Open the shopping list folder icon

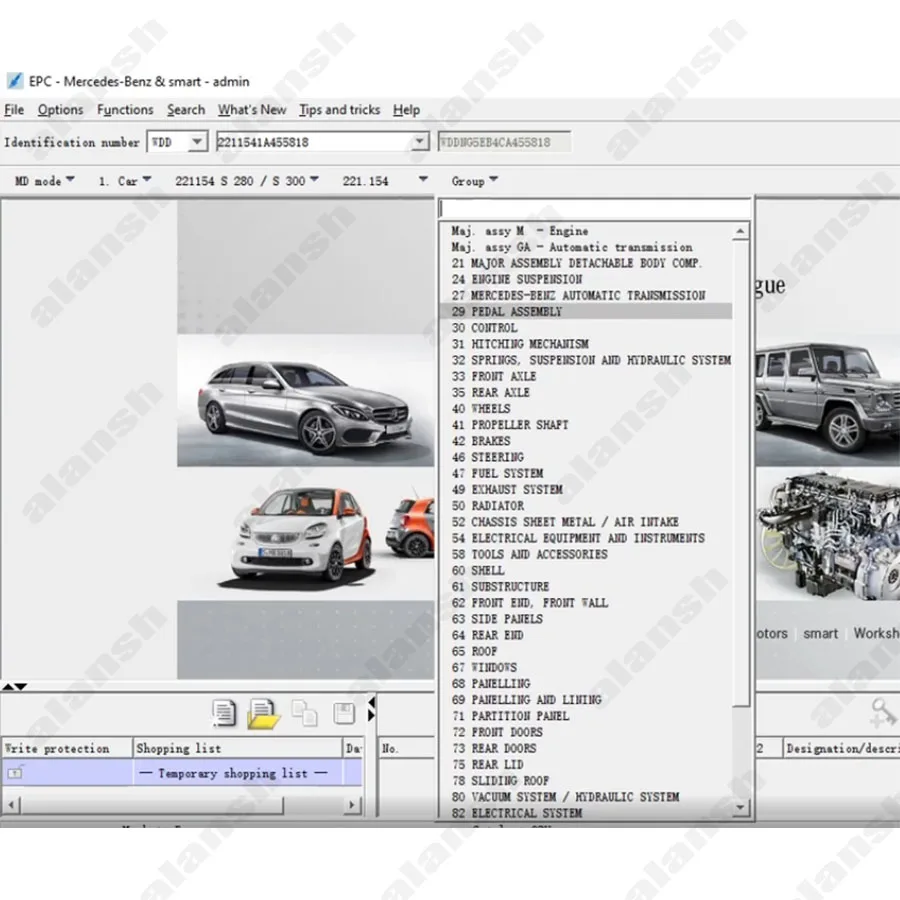262,714
